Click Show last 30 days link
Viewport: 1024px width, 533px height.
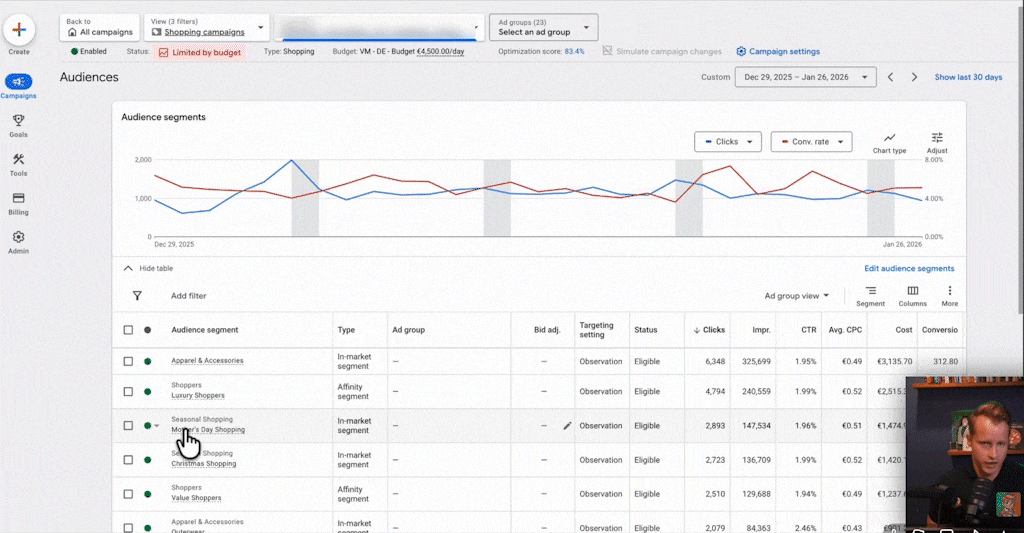(967, 77)
